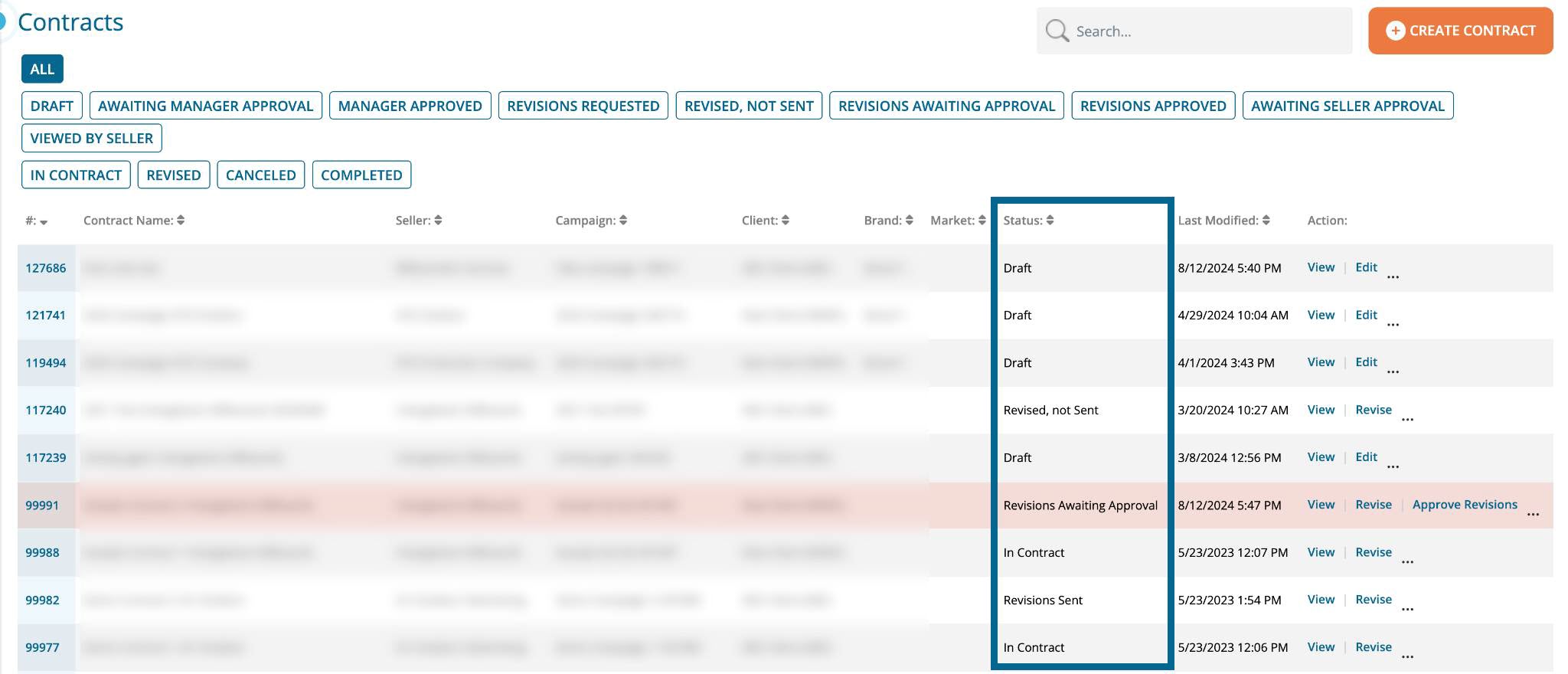The height and width of the screenshot is (674, 1568).
Task: Filter contracts by Draft status
Action: tap(51, 106)
